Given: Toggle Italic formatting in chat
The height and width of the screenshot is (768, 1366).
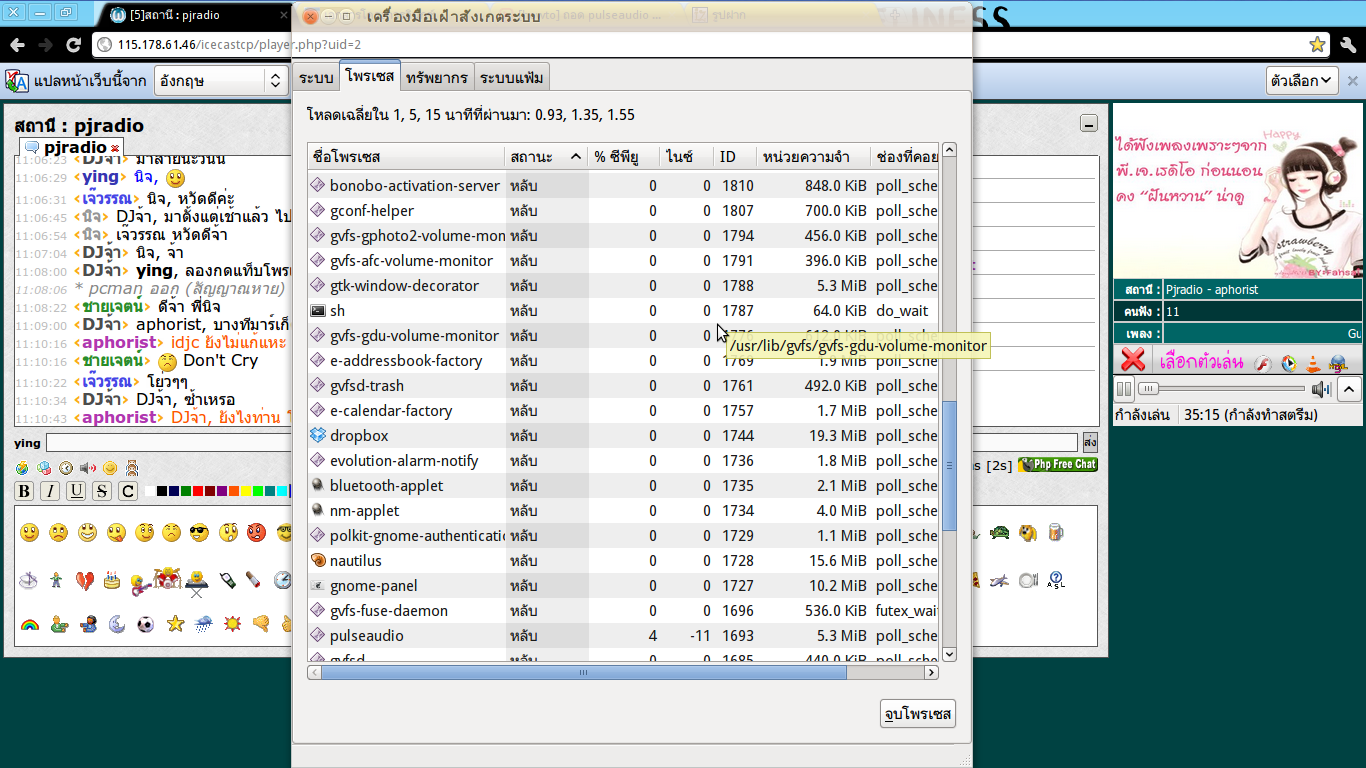Looking at the screenshot, I should 50,491.
